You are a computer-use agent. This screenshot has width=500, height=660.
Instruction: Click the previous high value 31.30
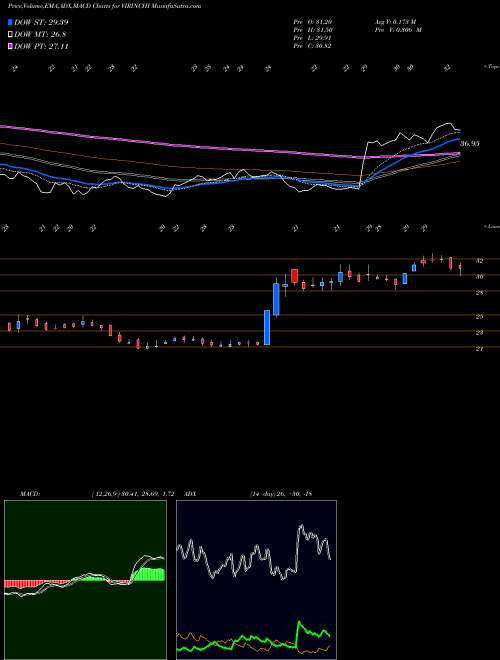tap(324, 30)
